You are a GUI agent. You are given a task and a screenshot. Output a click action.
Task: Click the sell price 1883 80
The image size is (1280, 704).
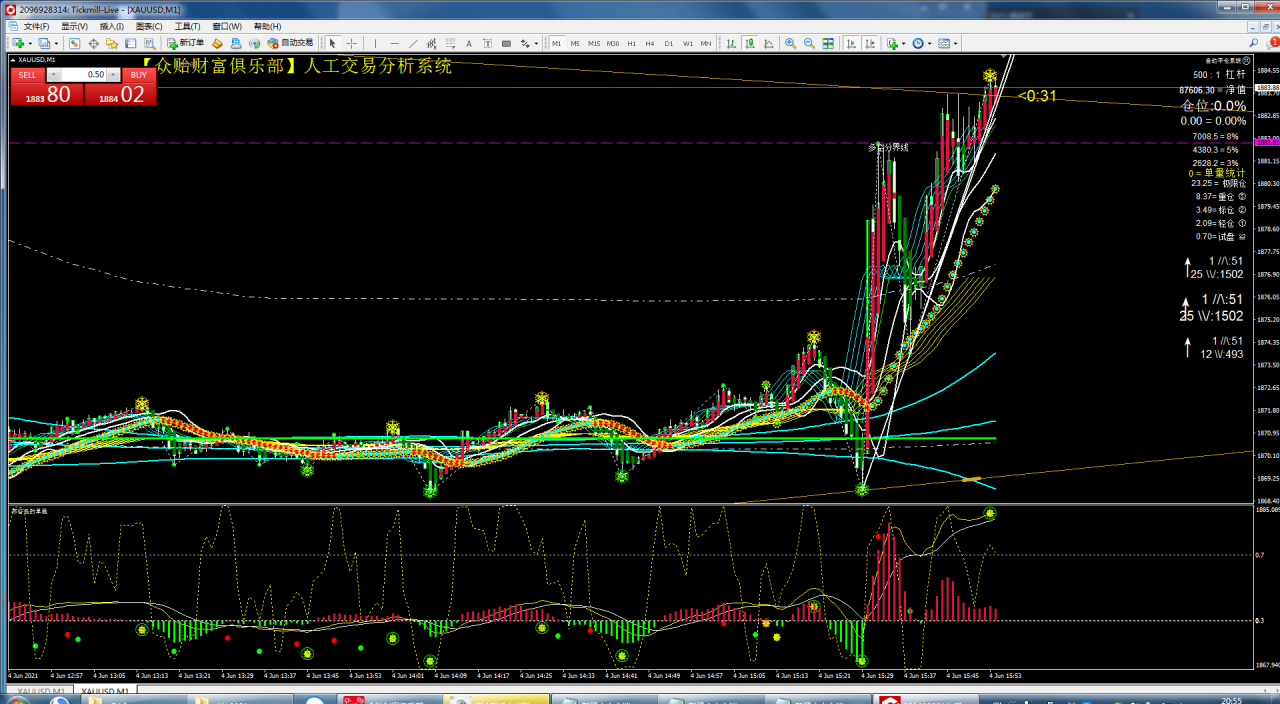(47, 95)
